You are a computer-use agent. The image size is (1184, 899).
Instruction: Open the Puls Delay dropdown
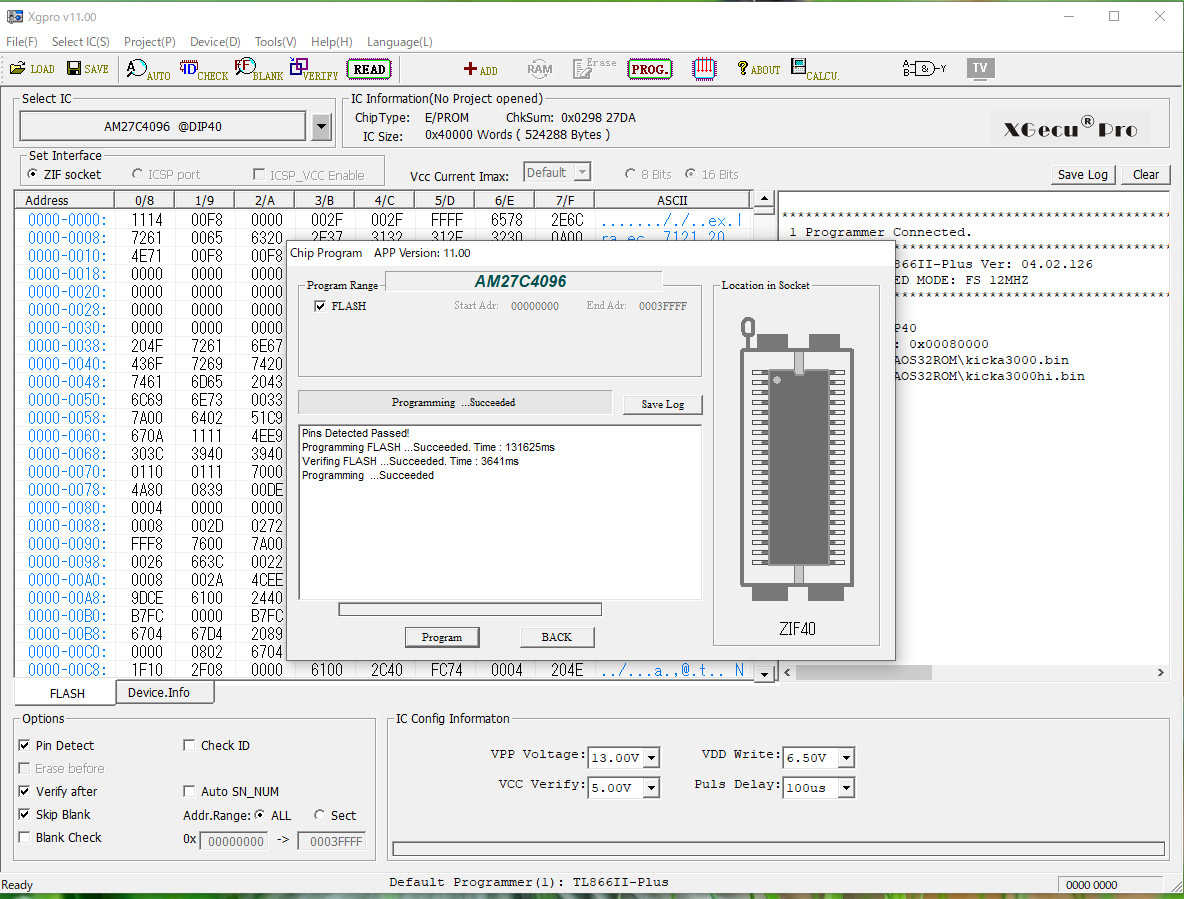(847, 787)
